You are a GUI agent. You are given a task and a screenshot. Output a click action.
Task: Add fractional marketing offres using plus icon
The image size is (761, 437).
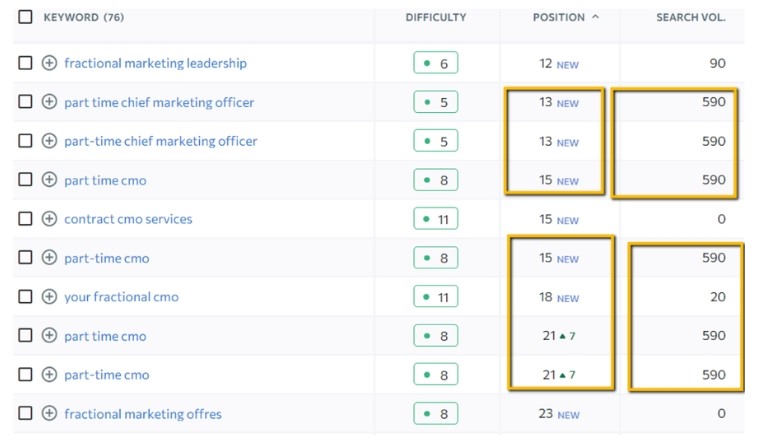49,414
